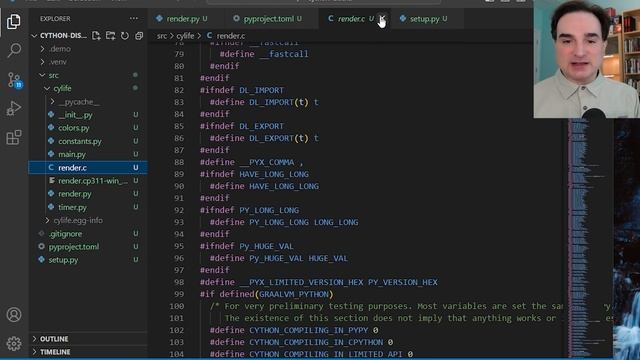Click Explorer's more actions ellipsis
This screenshot has width=640, height=360.
(133, 18)
